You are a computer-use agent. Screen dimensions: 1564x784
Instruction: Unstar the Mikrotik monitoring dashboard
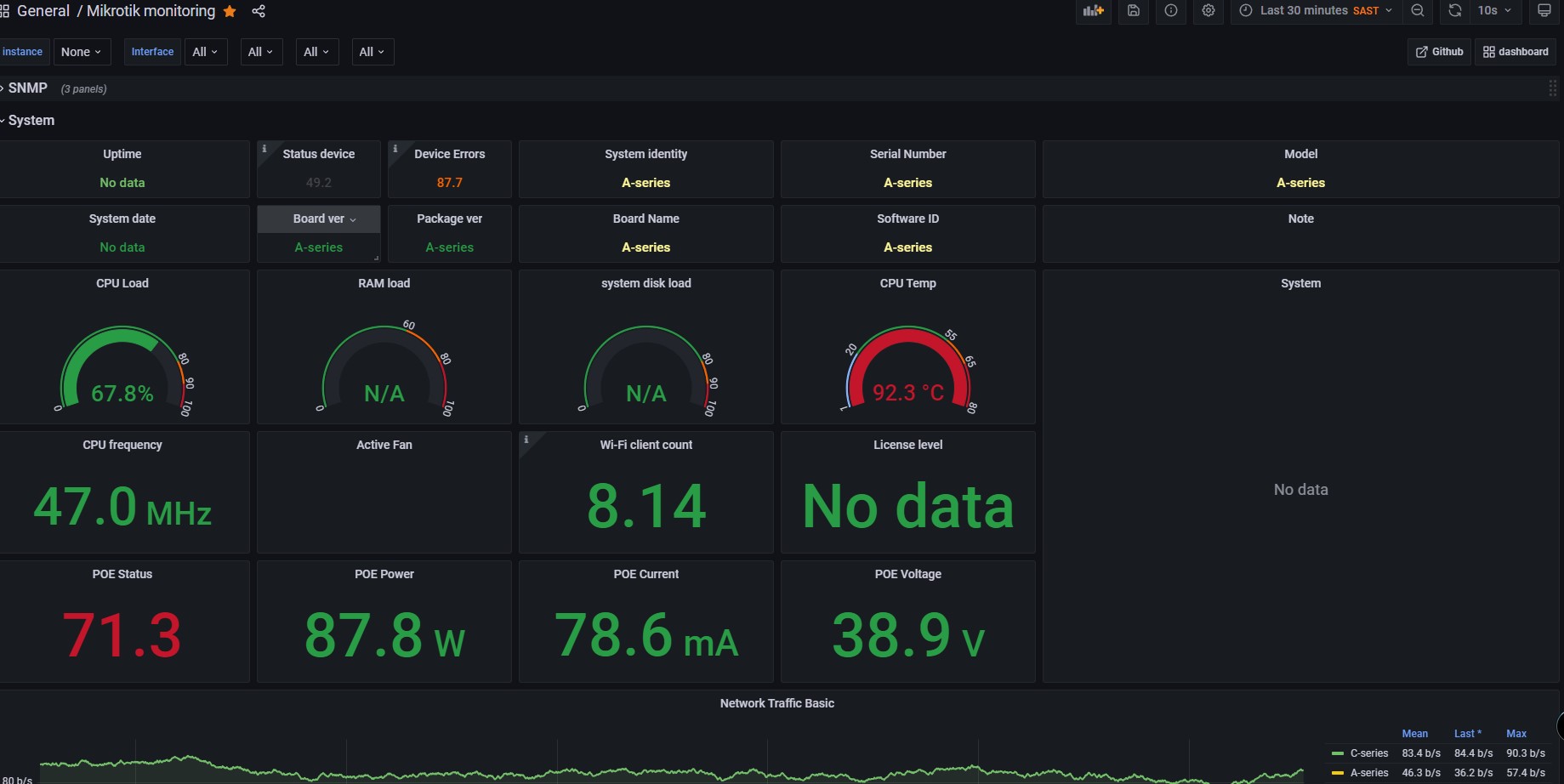[x=230, y=11]
